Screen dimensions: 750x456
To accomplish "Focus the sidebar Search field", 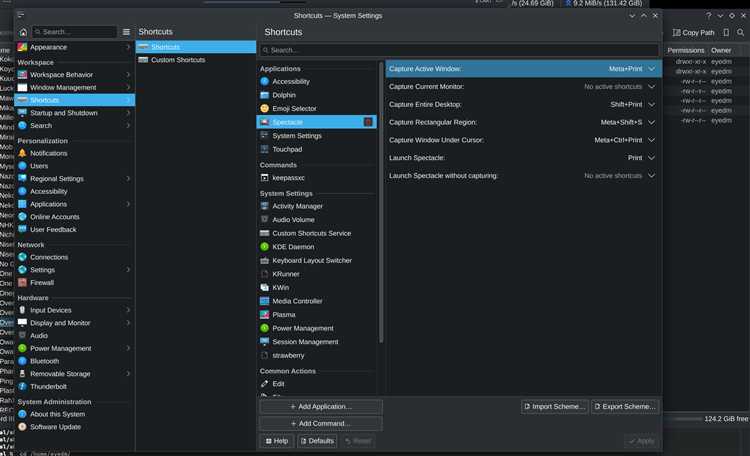I will click(75, 32).
